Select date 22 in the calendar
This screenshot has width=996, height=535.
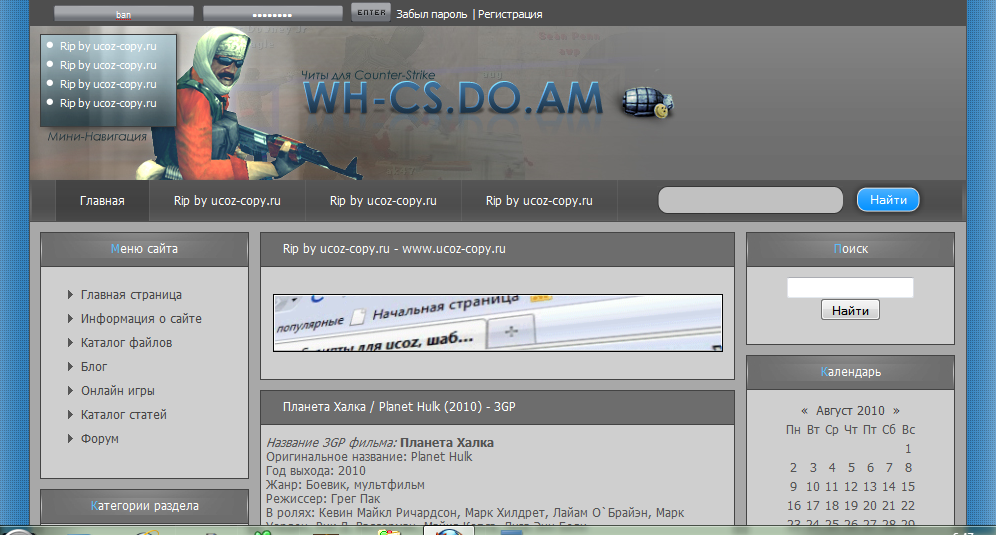(x=908, y=506)
